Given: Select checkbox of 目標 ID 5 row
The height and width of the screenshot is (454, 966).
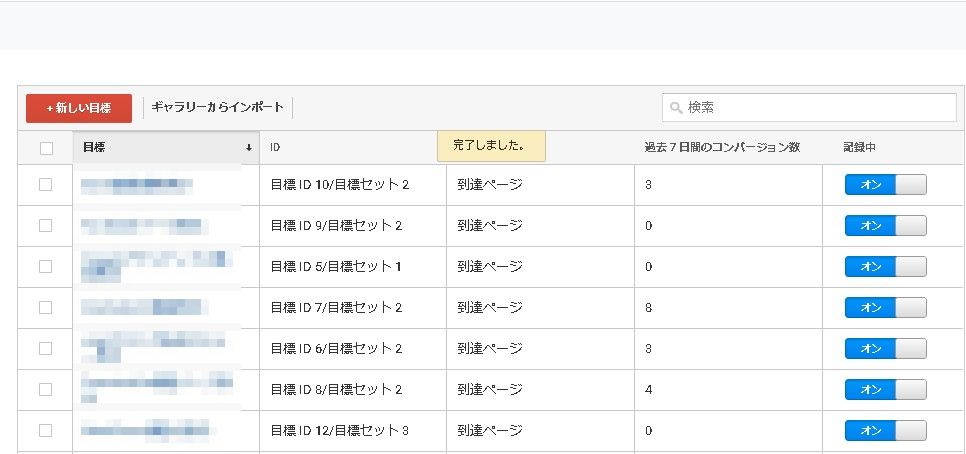Looking at the screenshot, I should tap(45, 267).
